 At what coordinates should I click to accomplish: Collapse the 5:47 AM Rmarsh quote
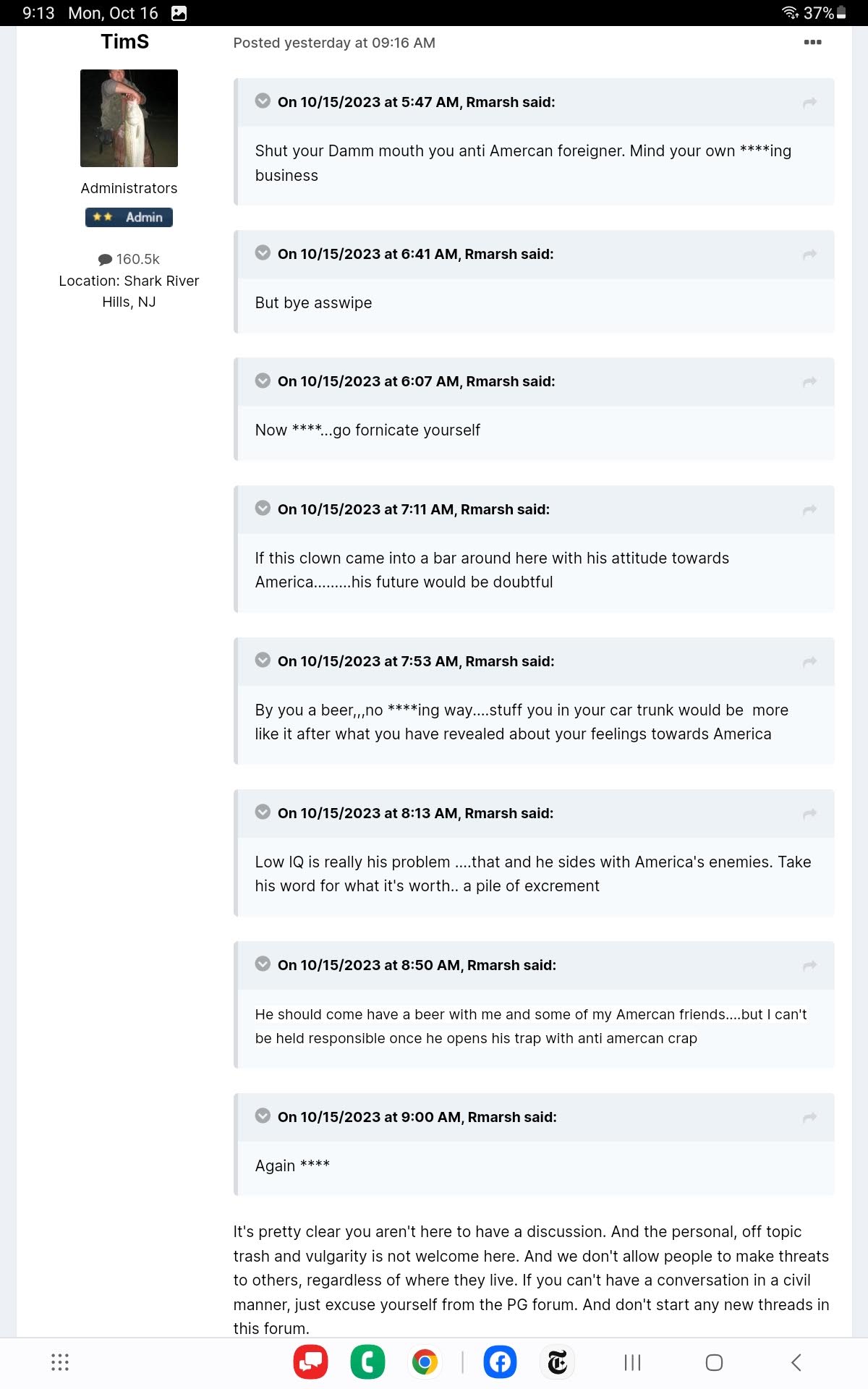[x=263, y=101]
